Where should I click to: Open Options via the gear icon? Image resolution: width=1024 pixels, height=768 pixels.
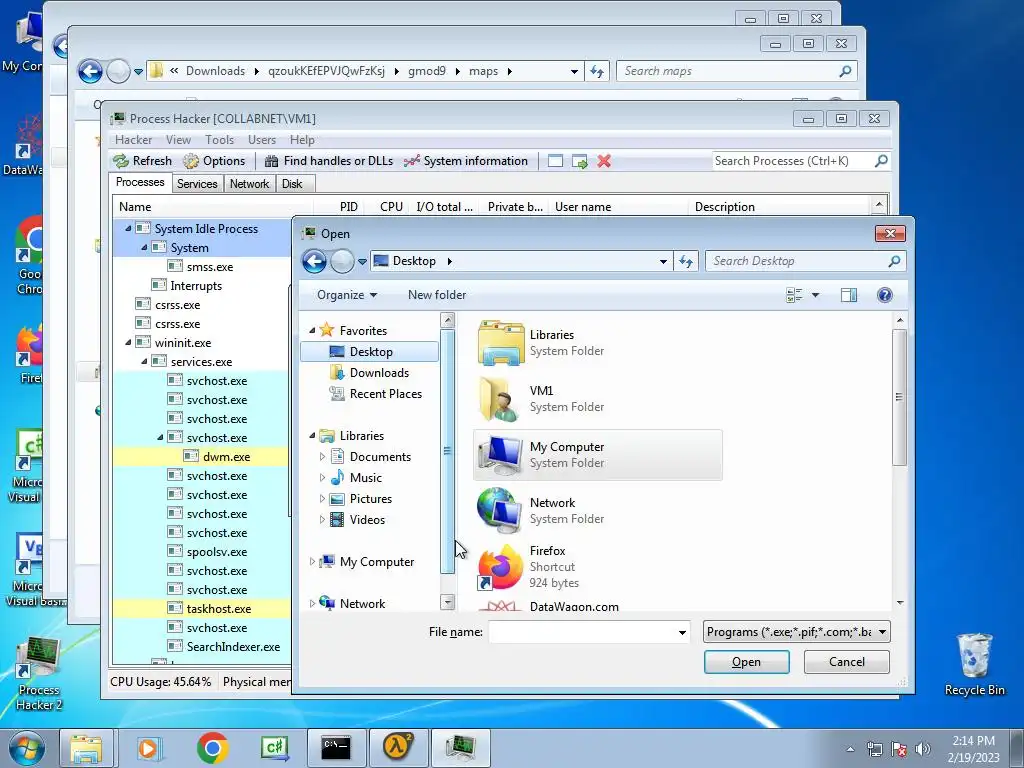pos(191,161)
